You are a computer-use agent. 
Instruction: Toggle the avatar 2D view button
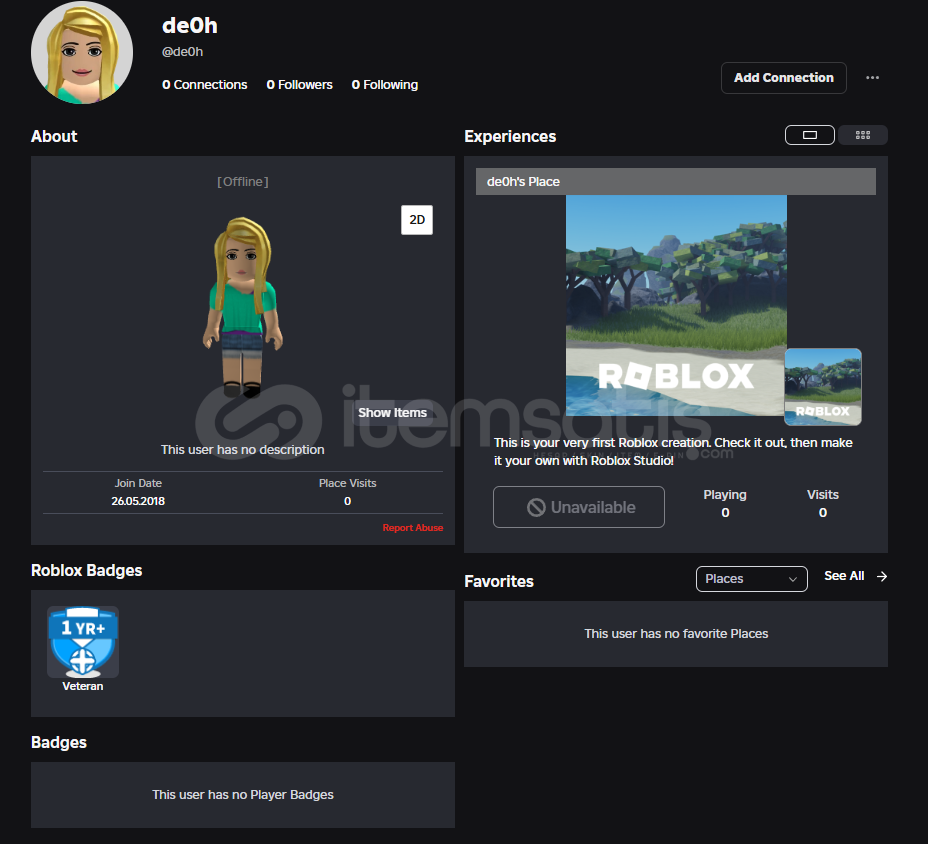(417, 220)
